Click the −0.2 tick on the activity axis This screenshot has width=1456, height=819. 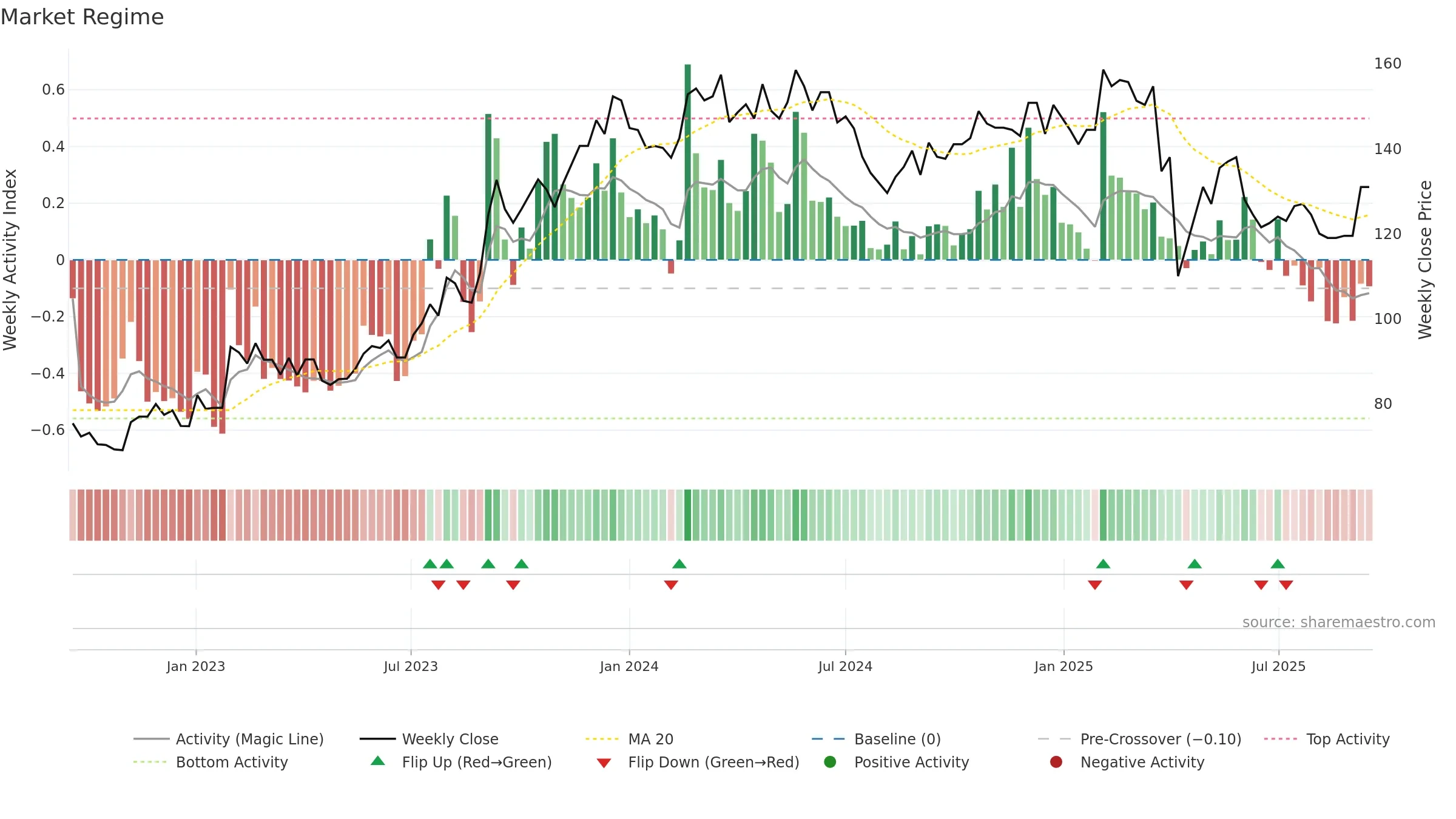48,316
